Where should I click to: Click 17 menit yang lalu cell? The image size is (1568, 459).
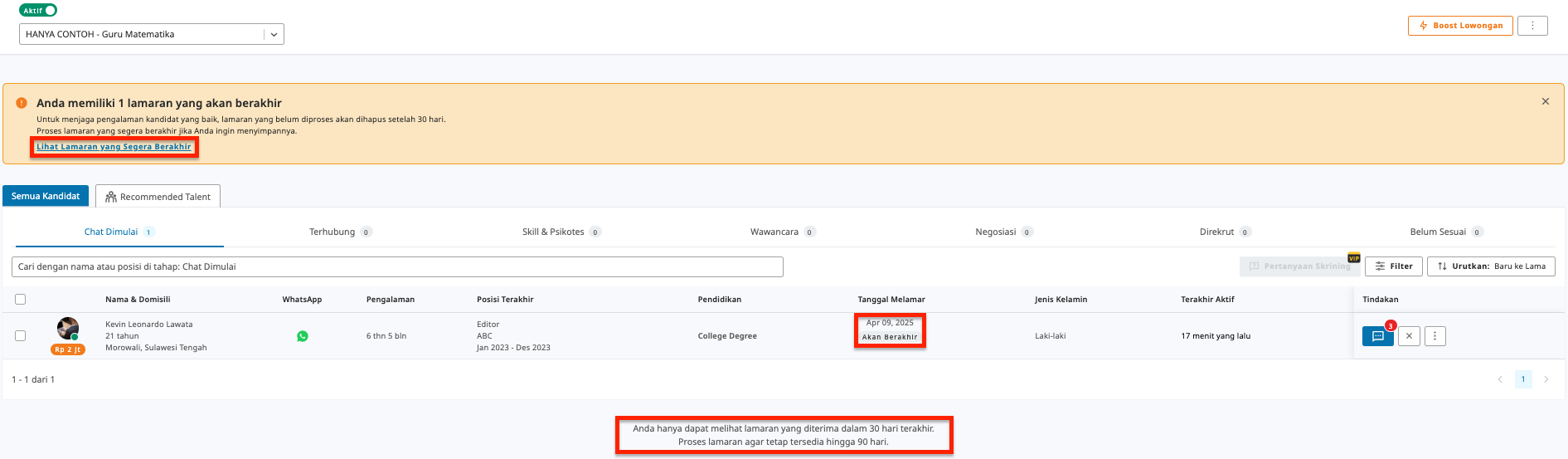1216,336
